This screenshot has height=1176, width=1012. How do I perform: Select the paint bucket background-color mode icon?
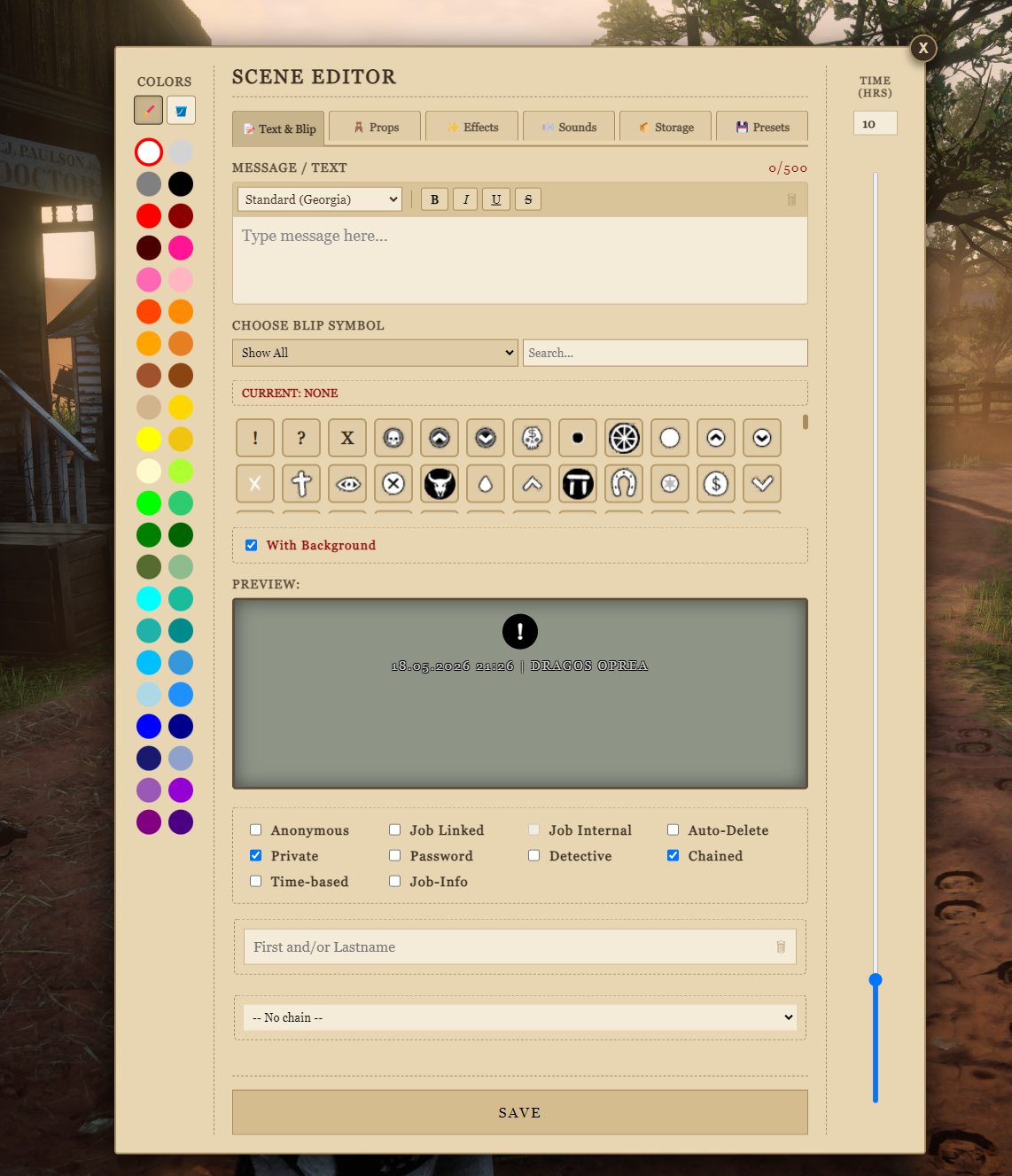tap(181, 111)
